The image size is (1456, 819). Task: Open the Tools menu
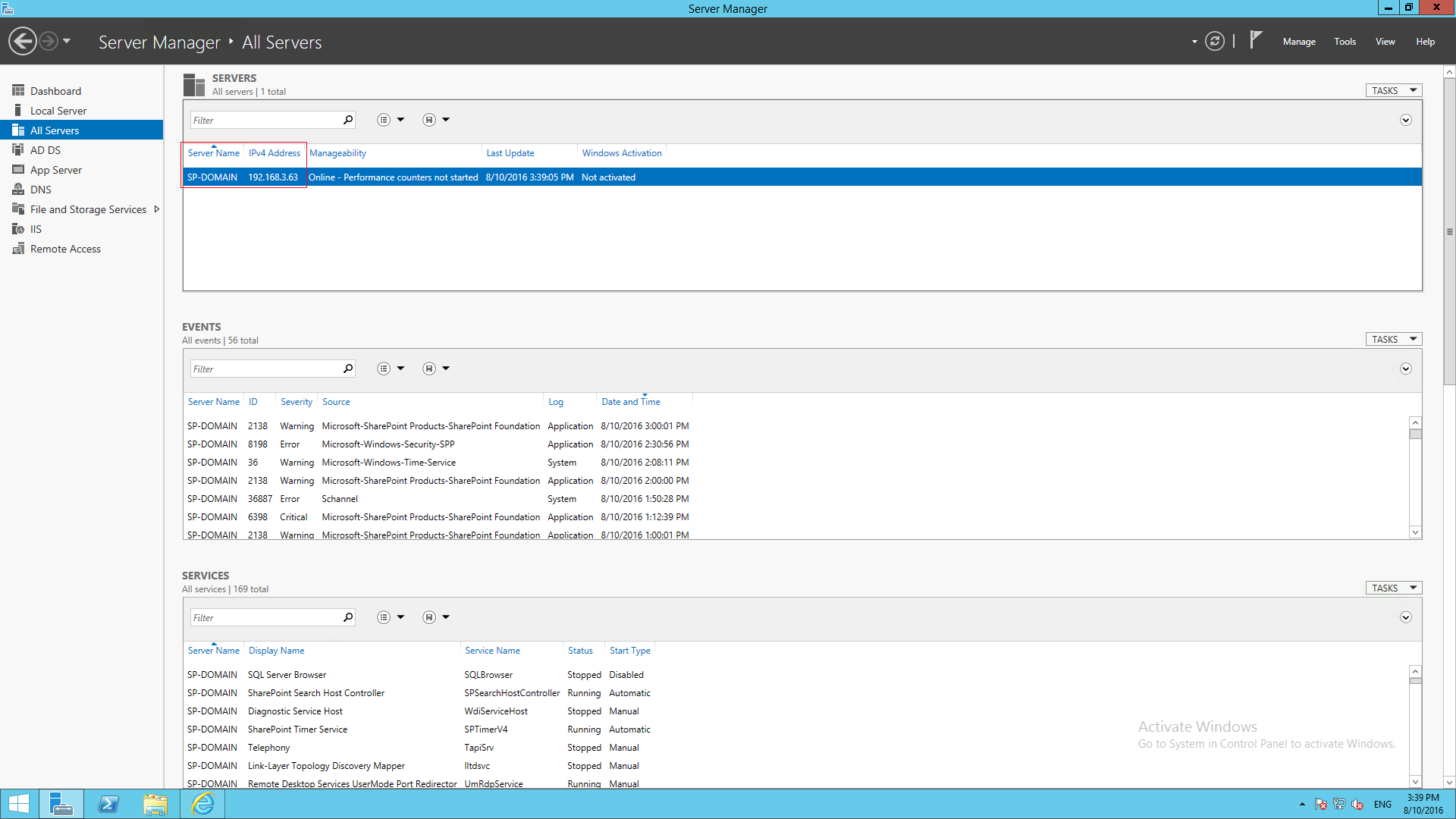click(x=1345, y=42)
